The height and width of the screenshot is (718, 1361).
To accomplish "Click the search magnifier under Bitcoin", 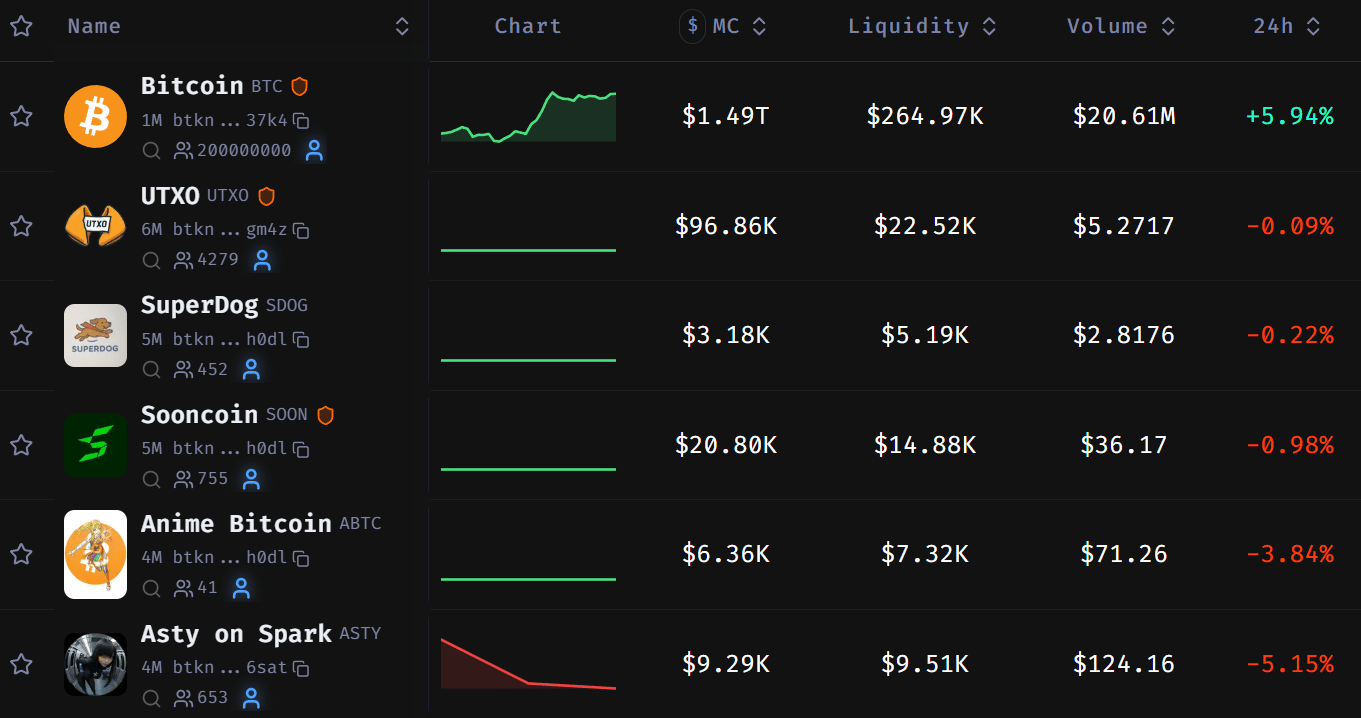I will [x=151, y=151].
